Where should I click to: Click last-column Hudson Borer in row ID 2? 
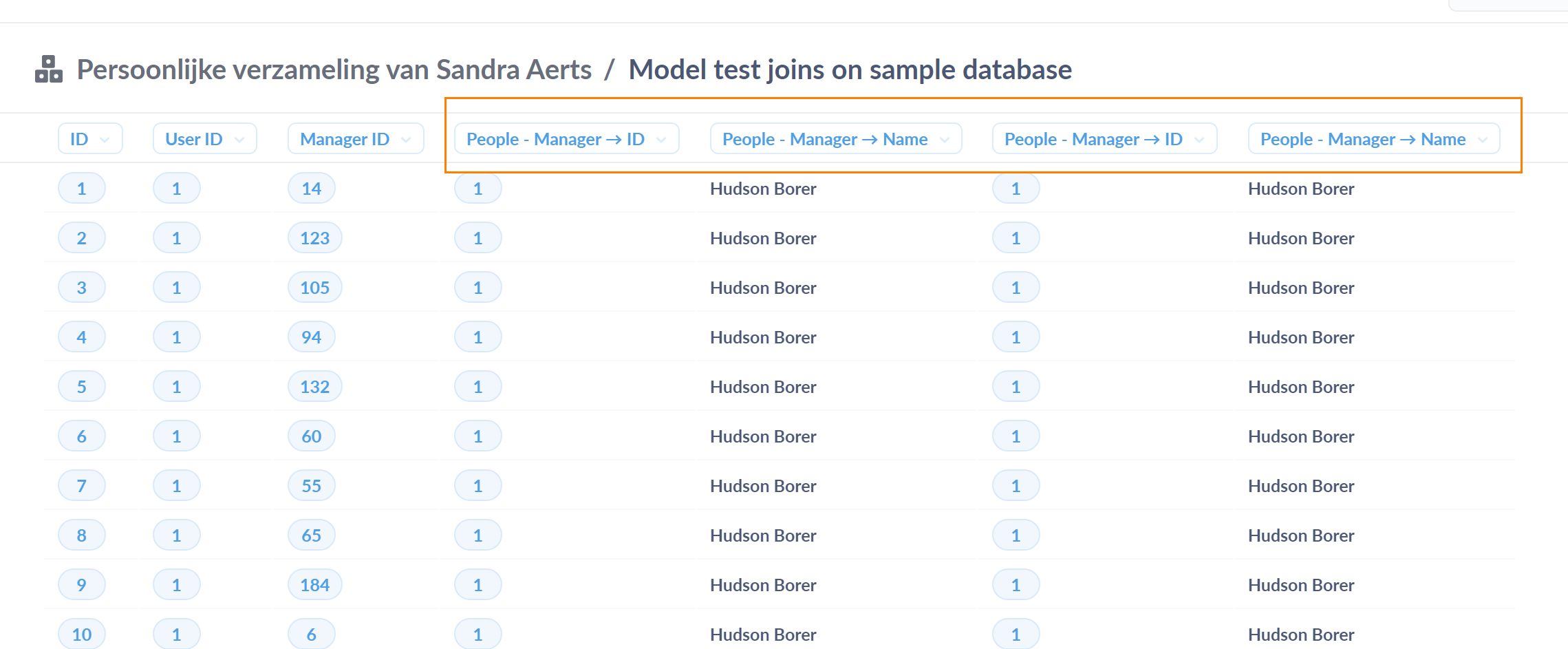(1301, 238)
